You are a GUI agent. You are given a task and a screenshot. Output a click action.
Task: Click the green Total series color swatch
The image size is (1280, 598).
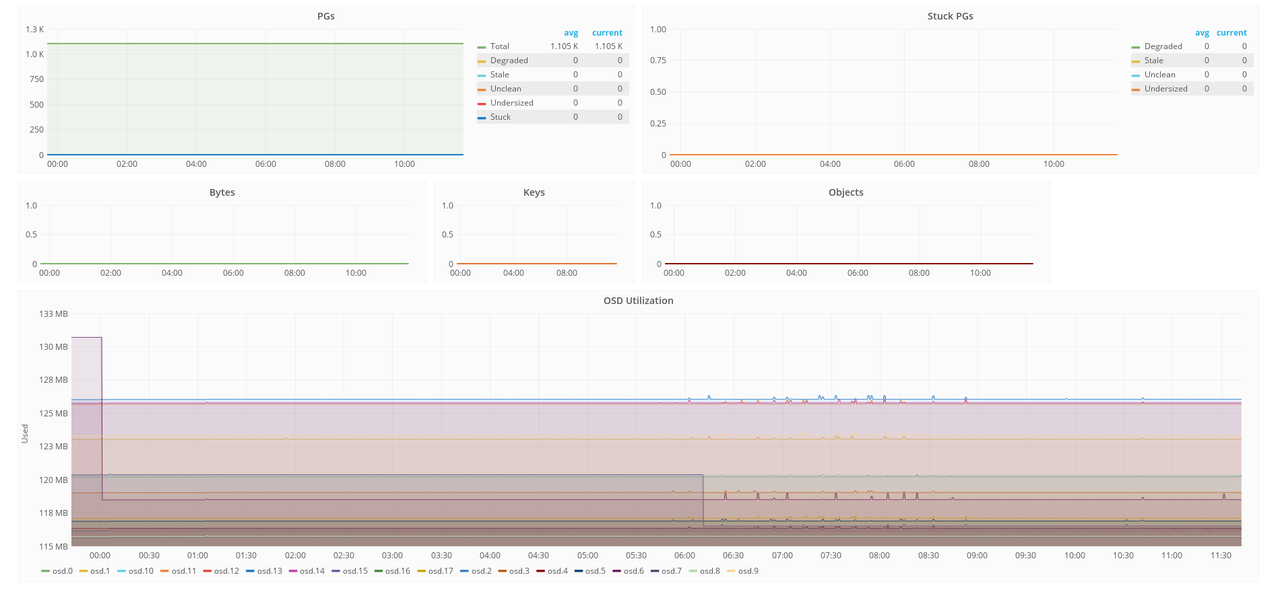point(482,47)
